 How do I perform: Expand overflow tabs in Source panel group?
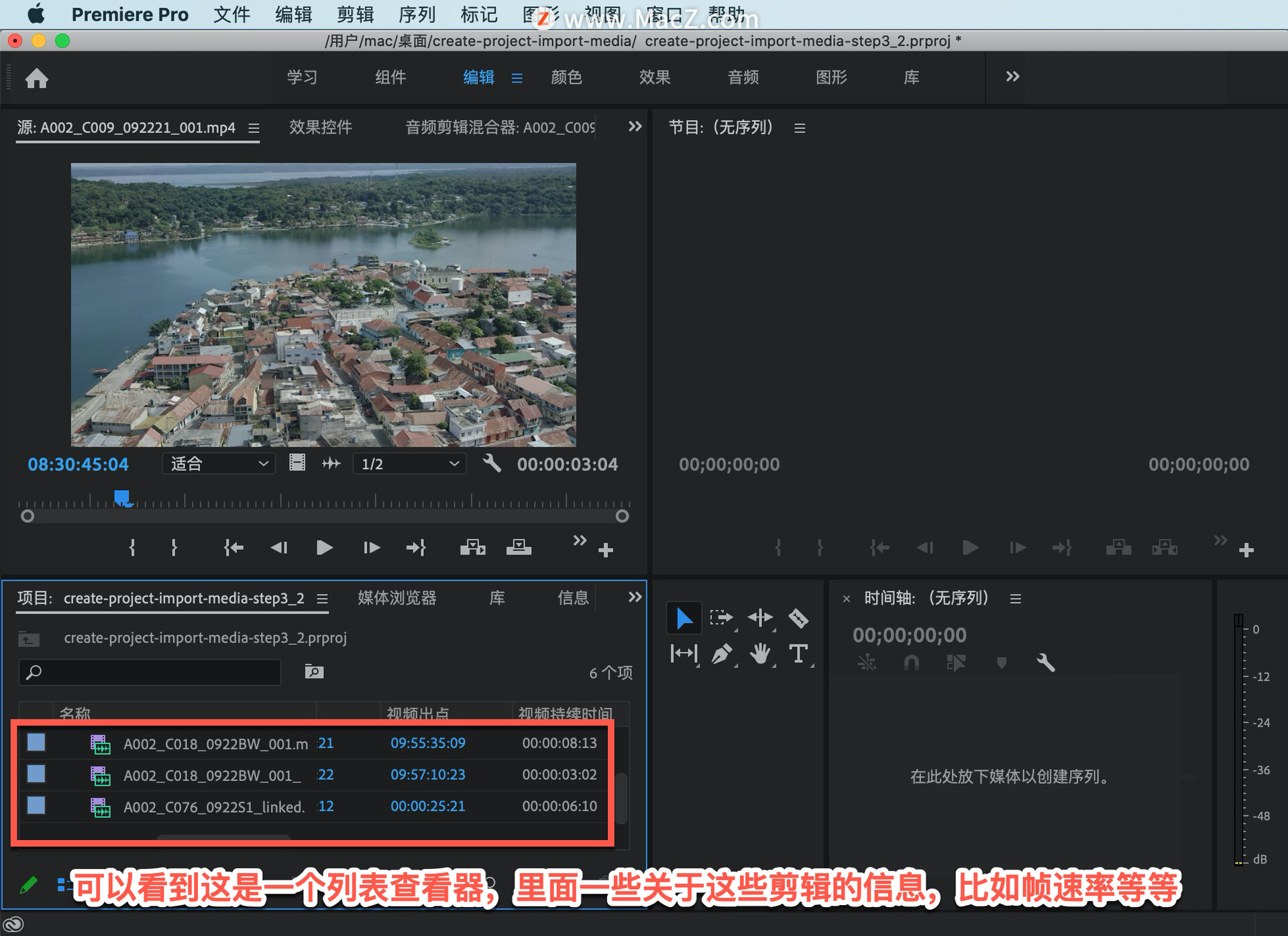pyautogui.click(x=635, y=126)
